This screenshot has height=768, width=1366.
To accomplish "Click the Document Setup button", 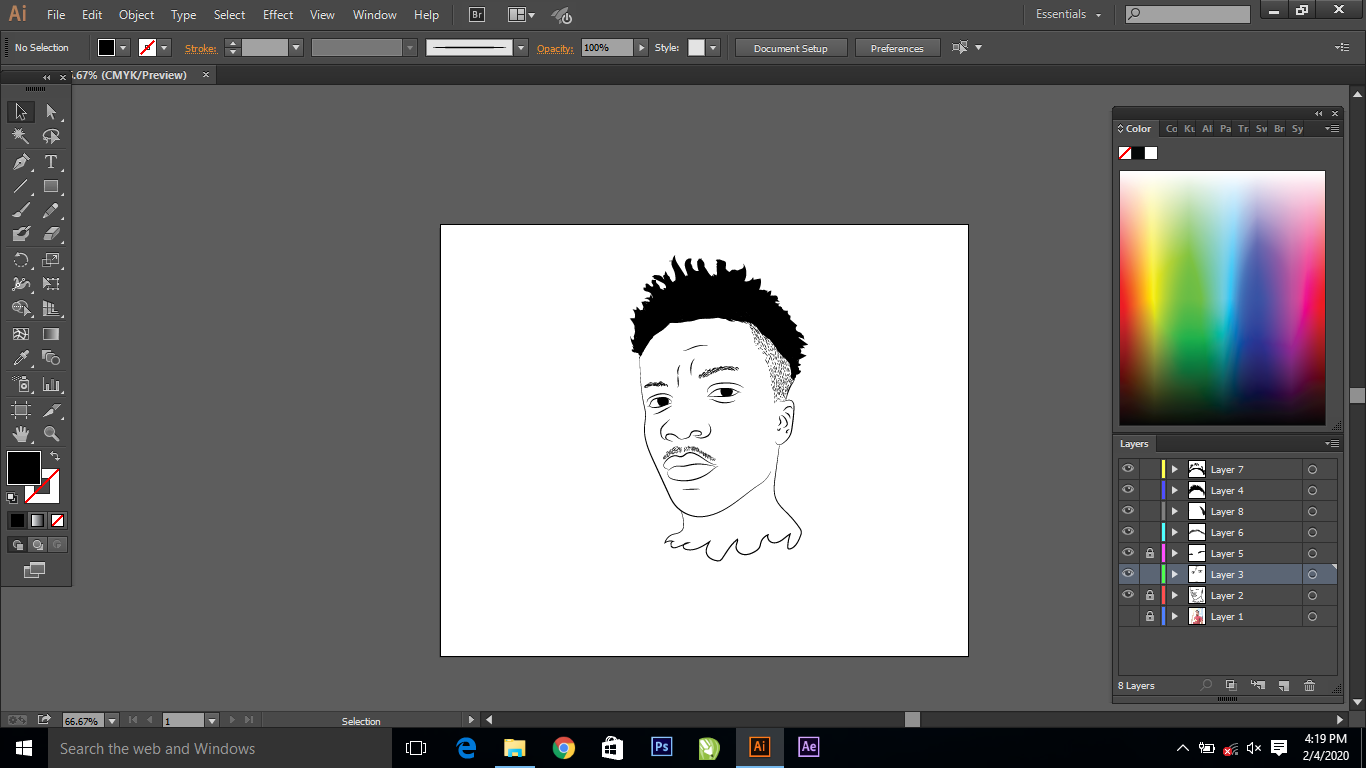I will 791,48.
